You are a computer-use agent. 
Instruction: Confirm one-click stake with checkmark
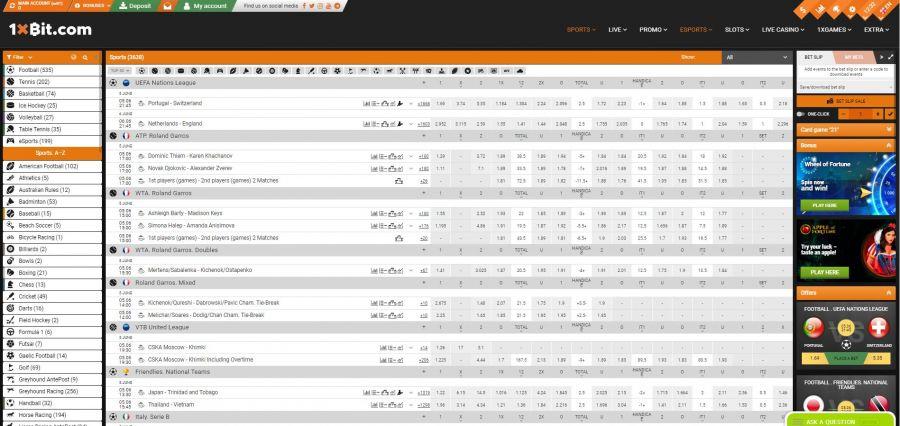coord(890,114)
